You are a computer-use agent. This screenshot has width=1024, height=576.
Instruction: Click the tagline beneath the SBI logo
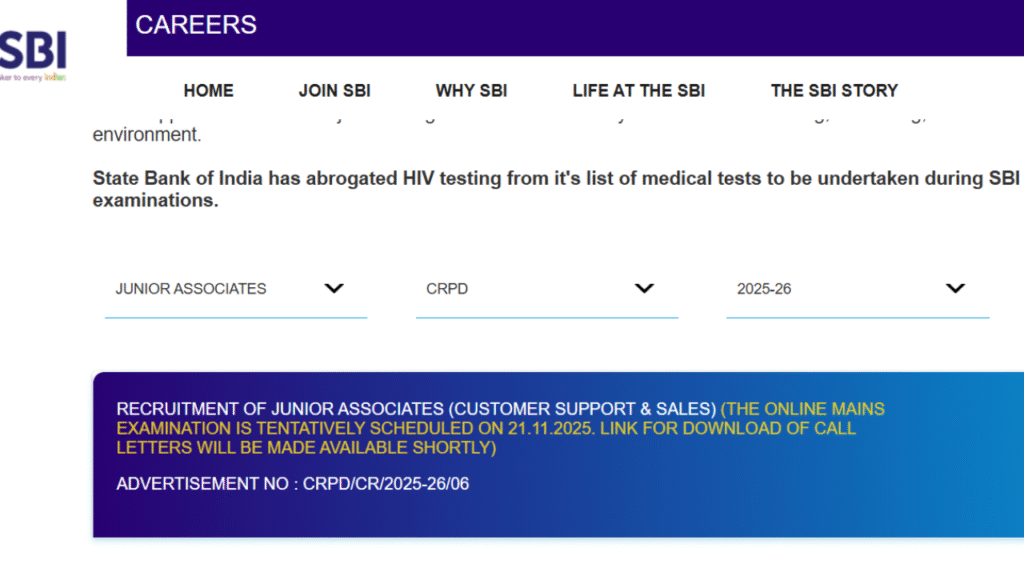coord(33,77)
